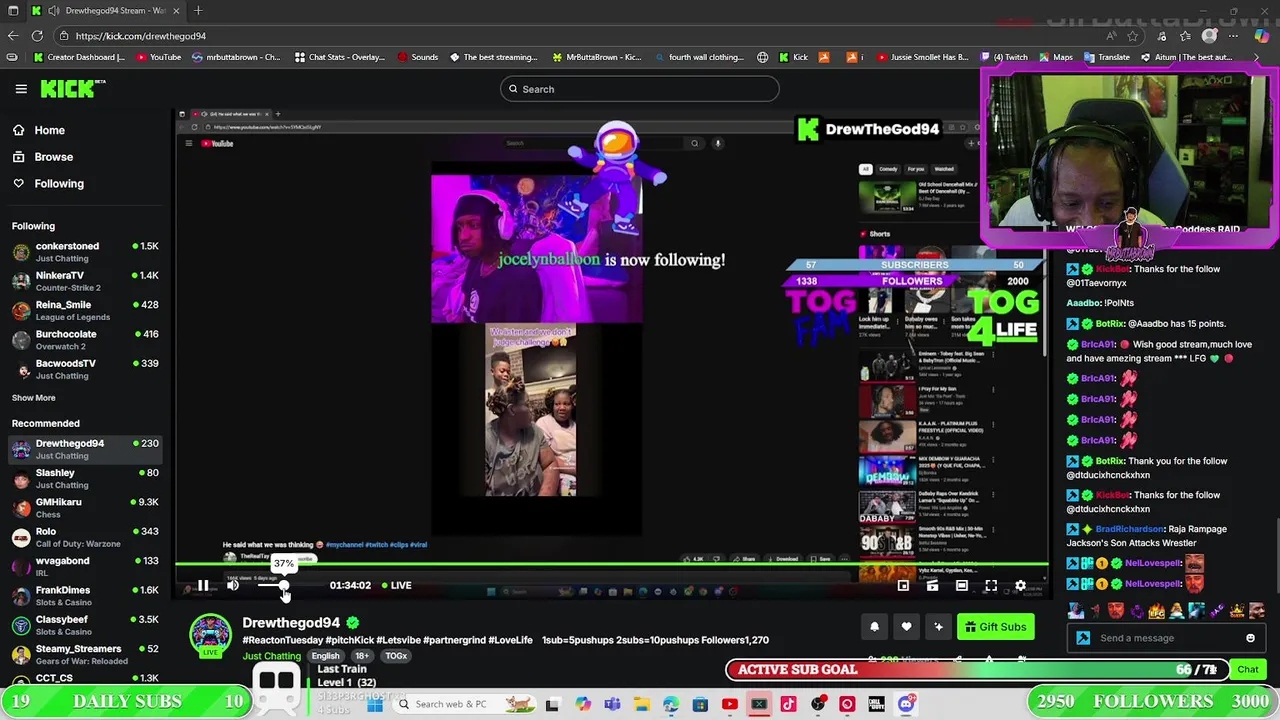Adjust the volume slider handle
The width and height of the screenshot is (1280, 720).
[284, 586]
